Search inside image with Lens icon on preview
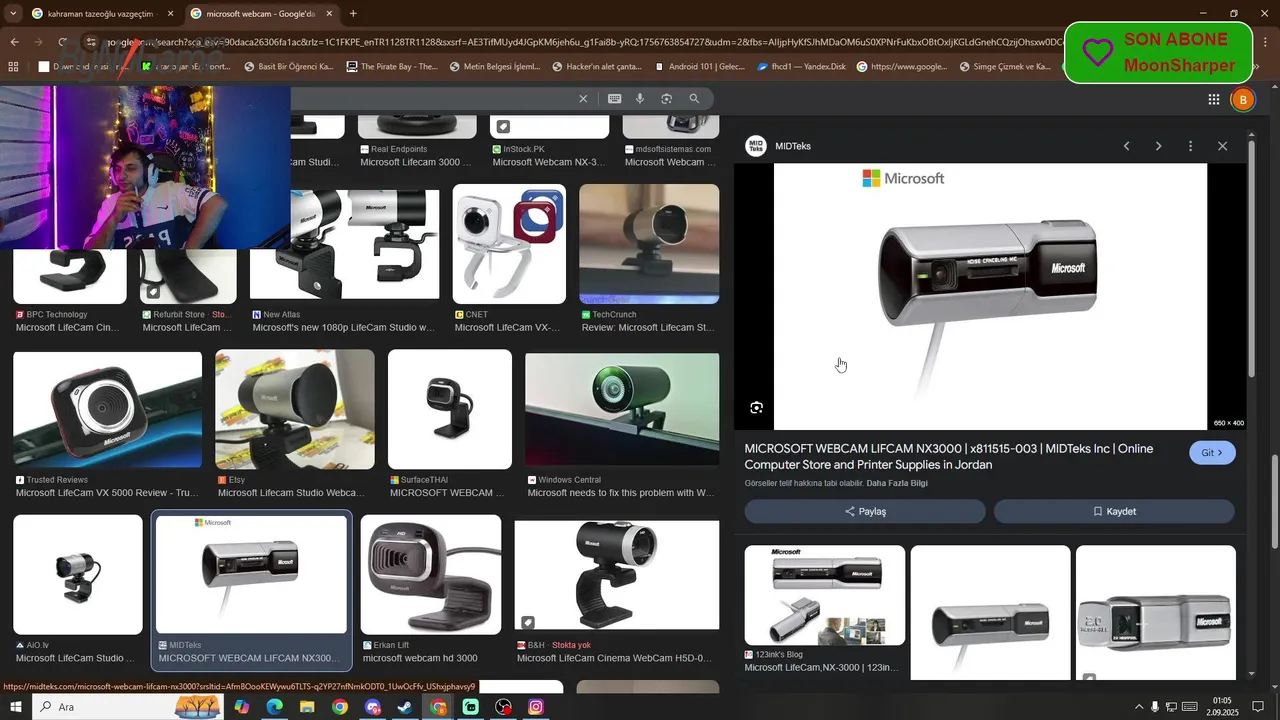This screenshot has height=720, width=1280. pos(757,407)
